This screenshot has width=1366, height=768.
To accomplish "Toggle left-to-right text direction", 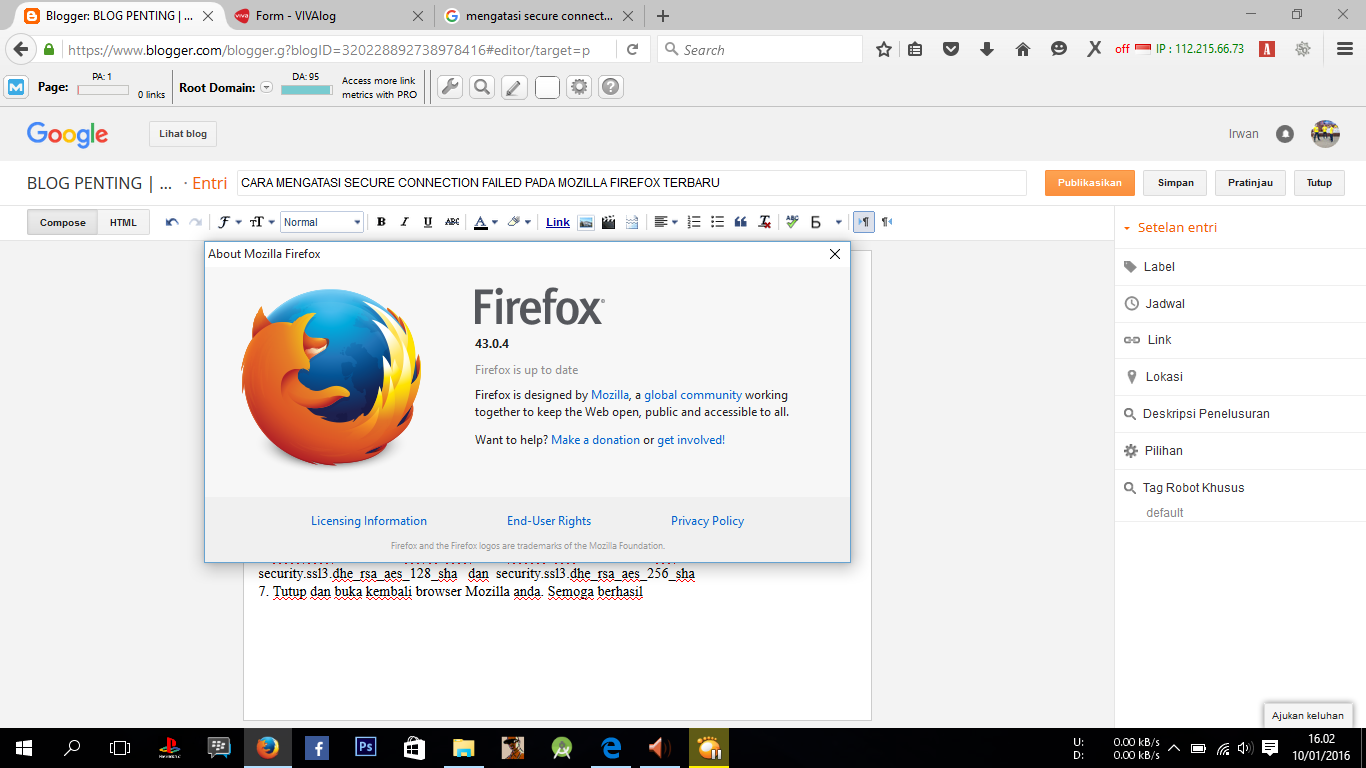I will pyautogui.click(x=864, y=222).
